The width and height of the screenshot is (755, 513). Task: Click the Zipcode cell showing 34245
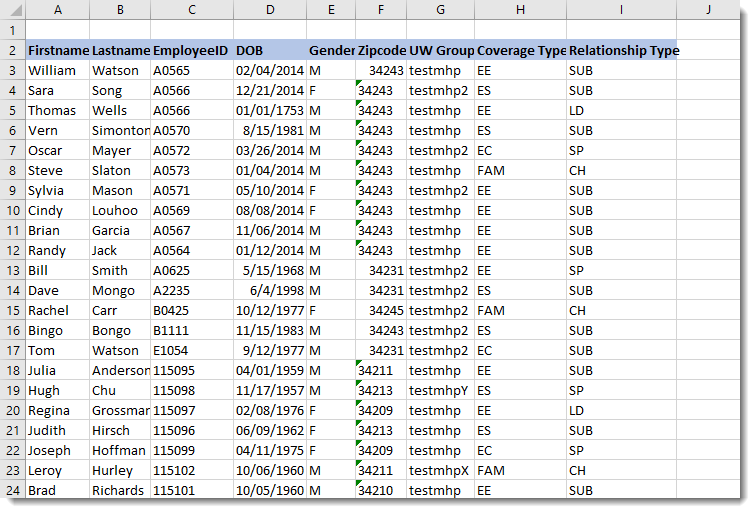coord(380,310)
